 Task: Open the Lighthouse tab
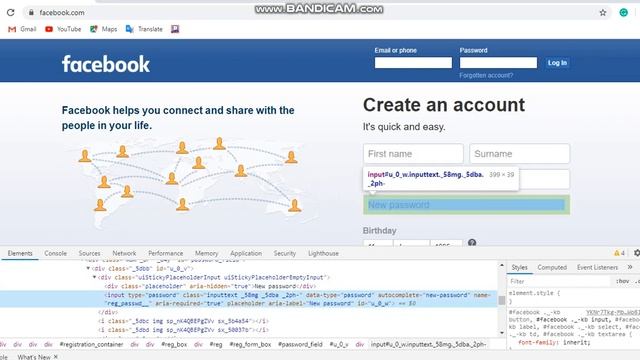[x=323, y=253]
